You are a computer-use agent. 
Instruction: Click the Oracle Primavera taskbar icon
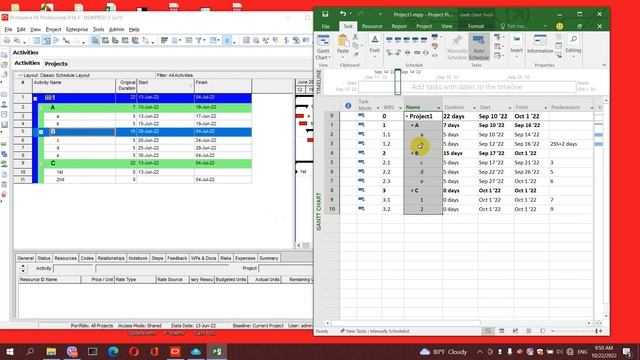175,351
